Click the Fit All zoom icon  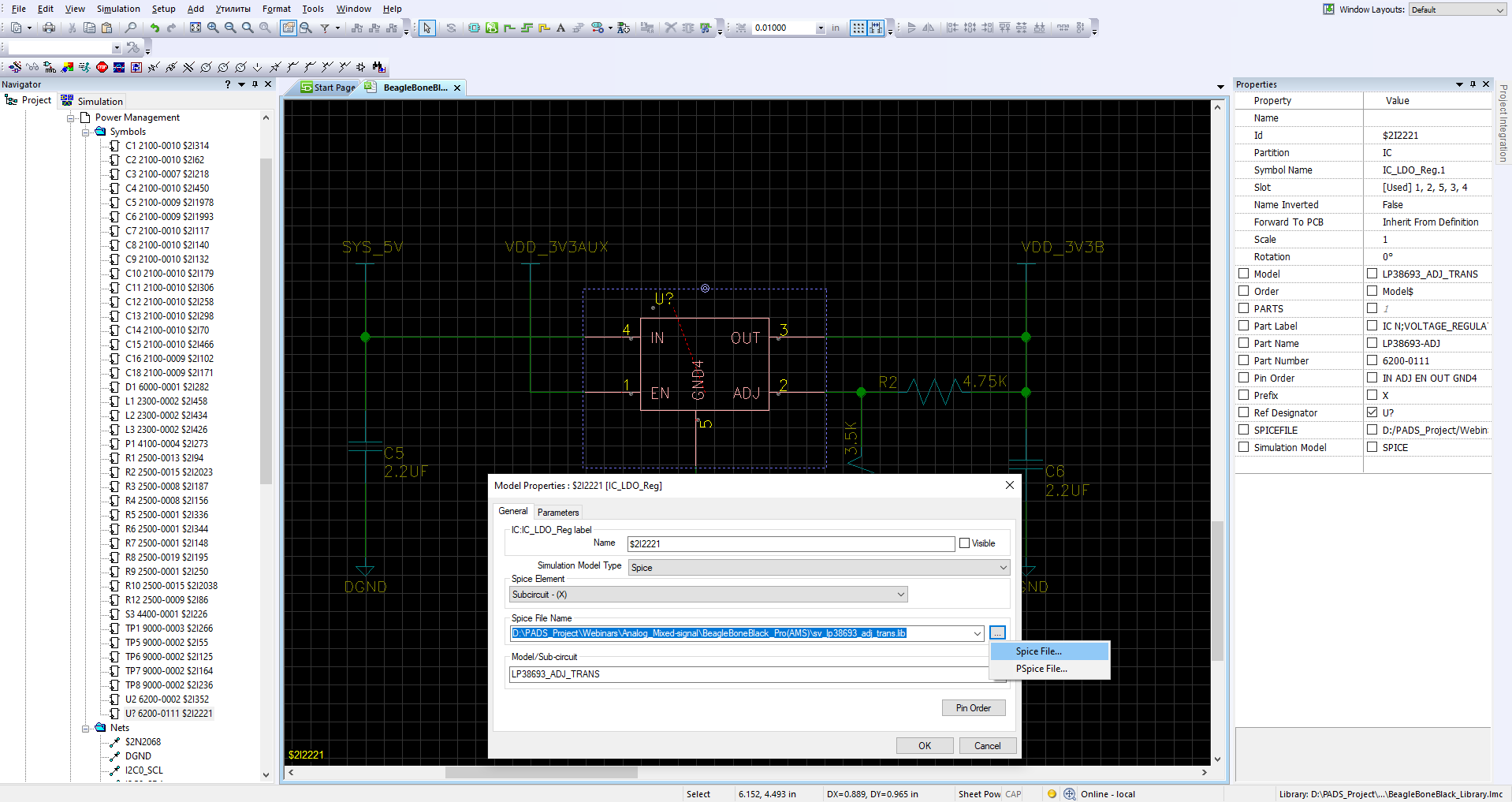196,28
